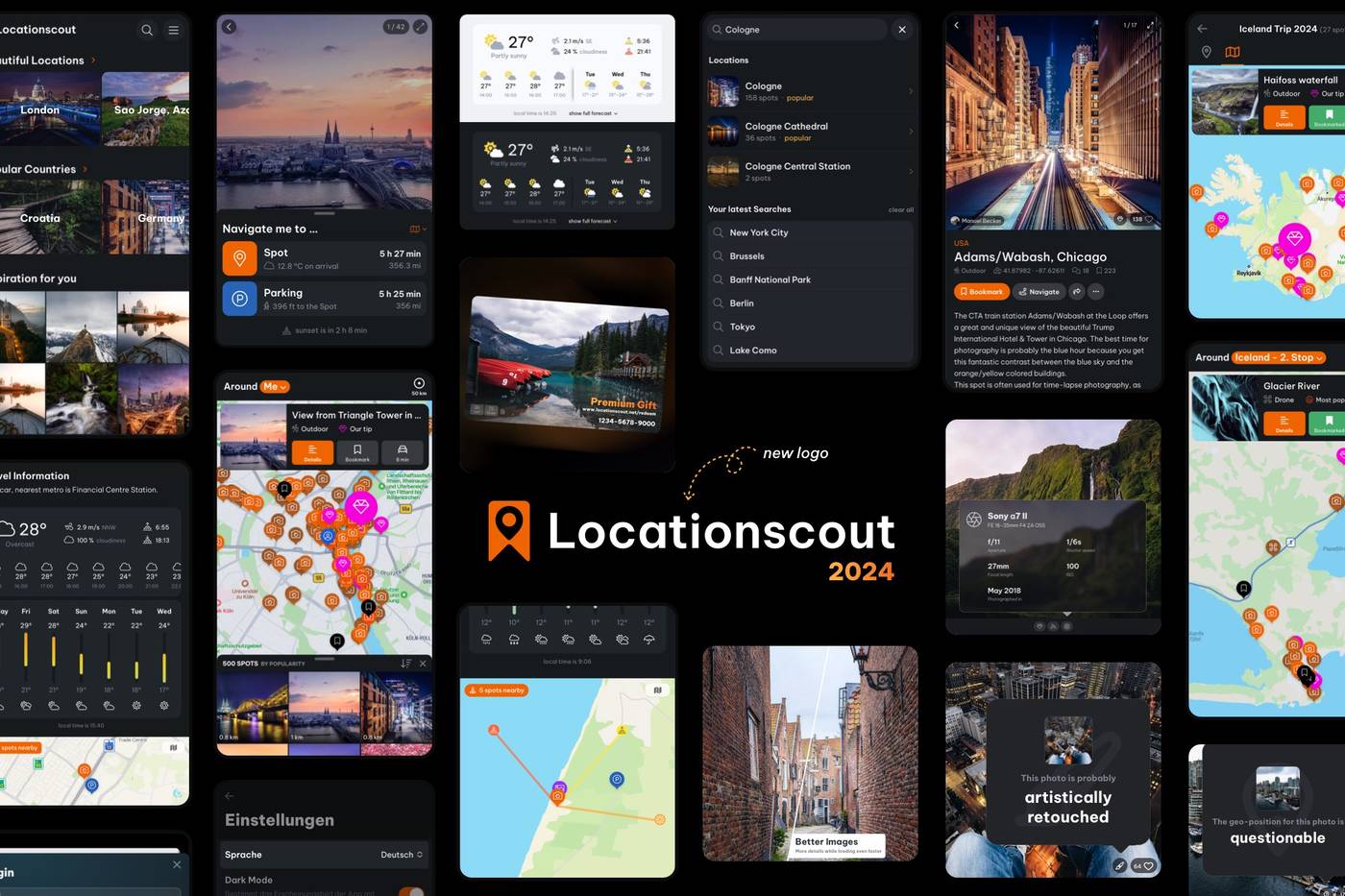Sort the 500 spots list

tap(405, 664)
